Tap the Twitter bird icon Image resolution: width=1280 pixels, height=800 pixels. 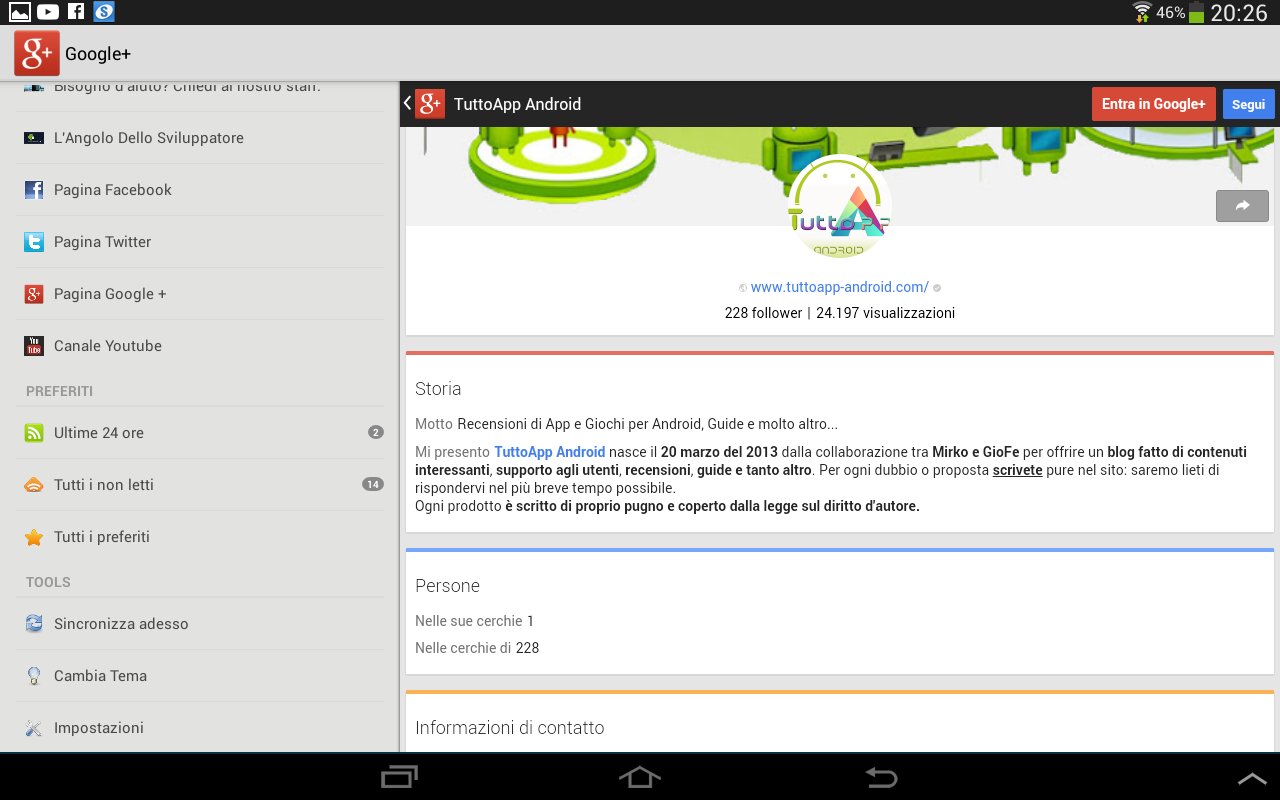point(34,242)
